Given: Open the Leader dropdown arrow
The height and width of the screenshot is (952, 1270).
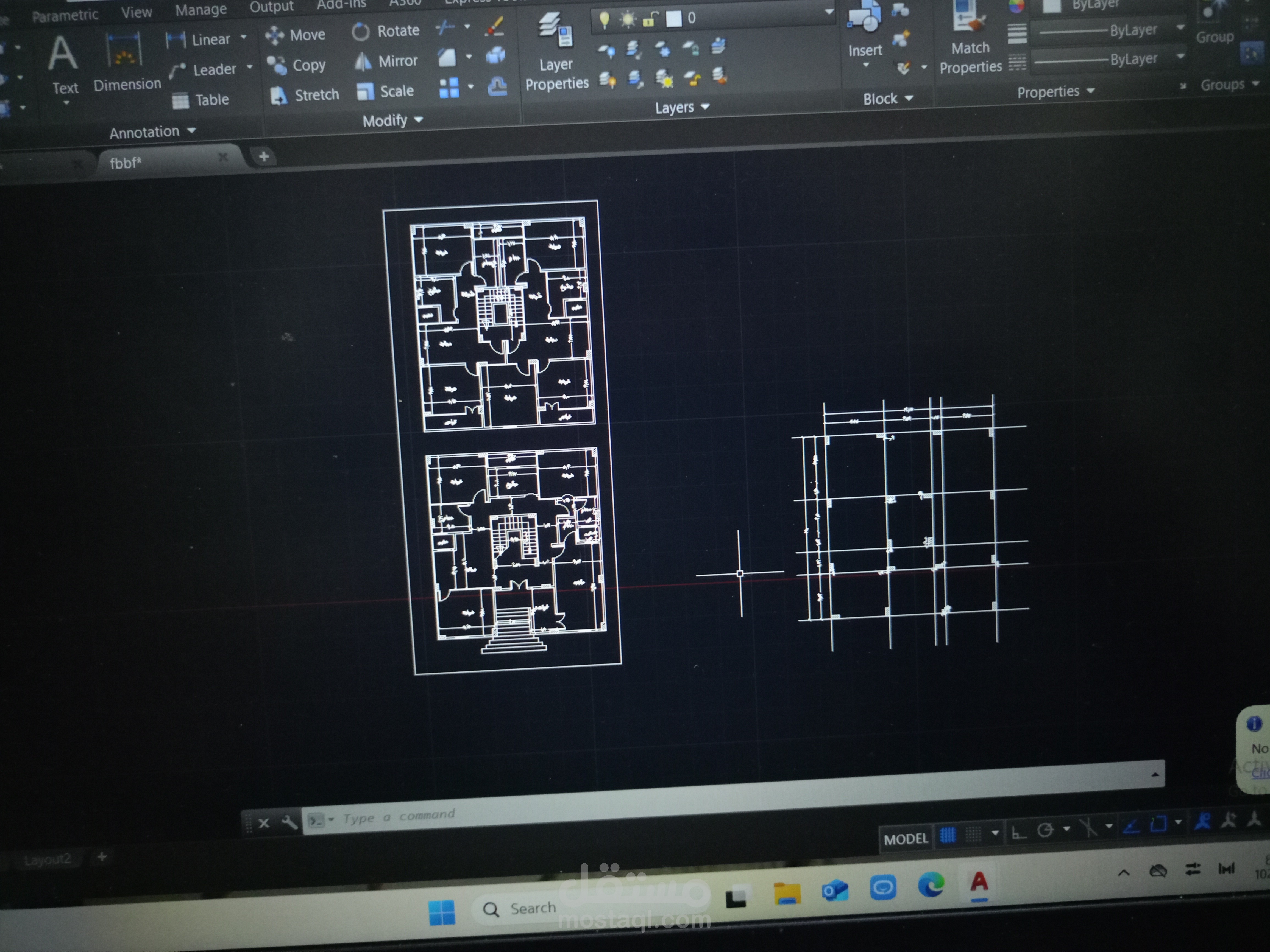Looking at the screenshot, I should pos(249,67).
